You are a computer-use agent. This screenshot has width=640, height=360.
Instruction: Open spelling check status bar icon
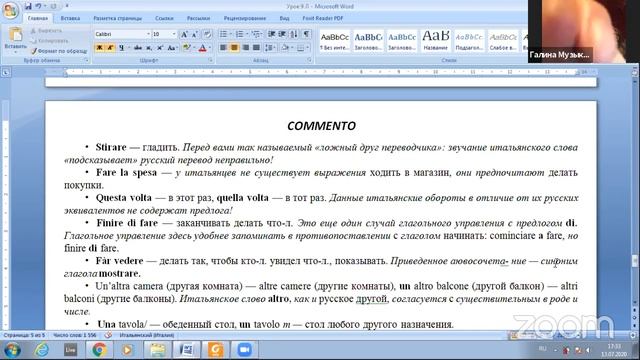[x=108, y=335]
